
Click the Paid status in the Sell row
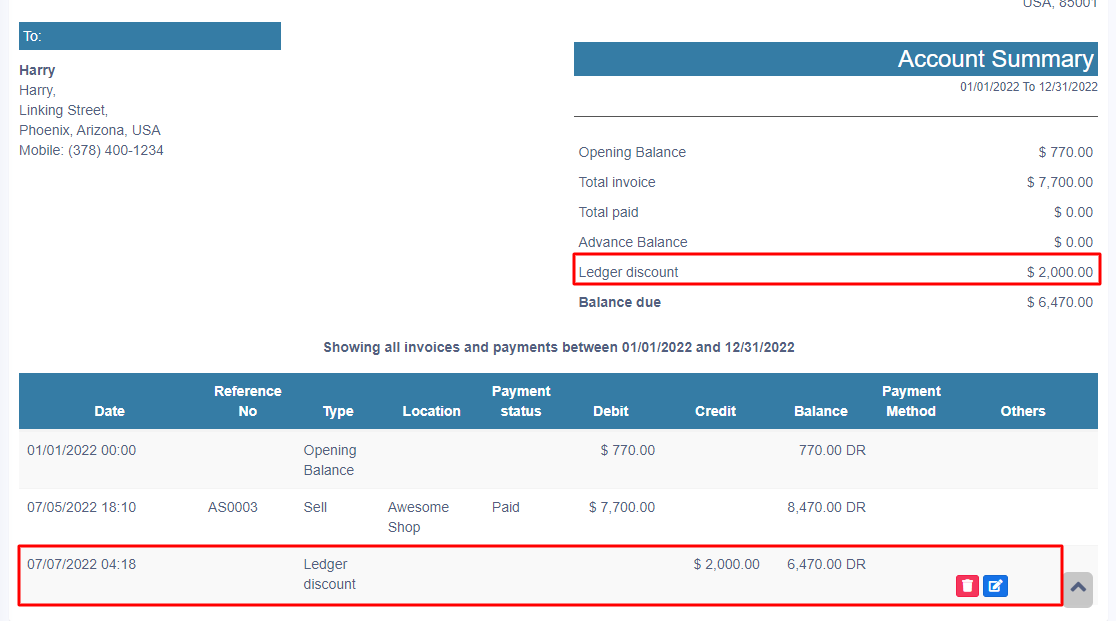(x=506, y=507)
